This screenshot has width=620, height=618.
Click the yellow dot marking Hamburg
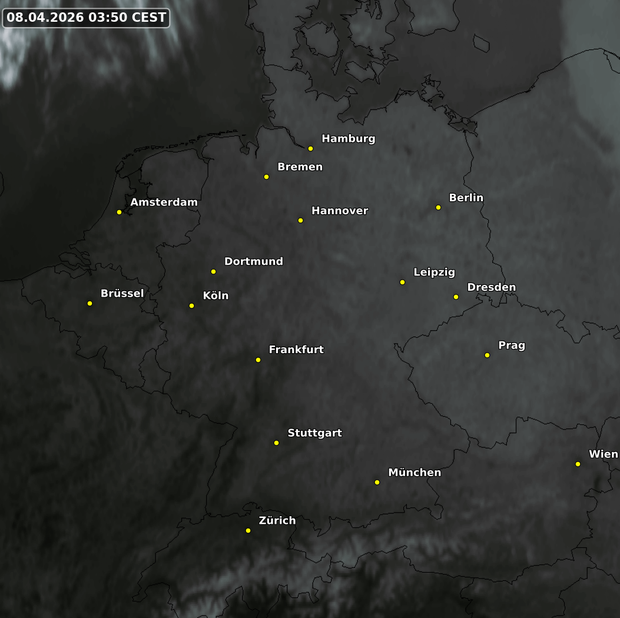[x=310, y=149]
